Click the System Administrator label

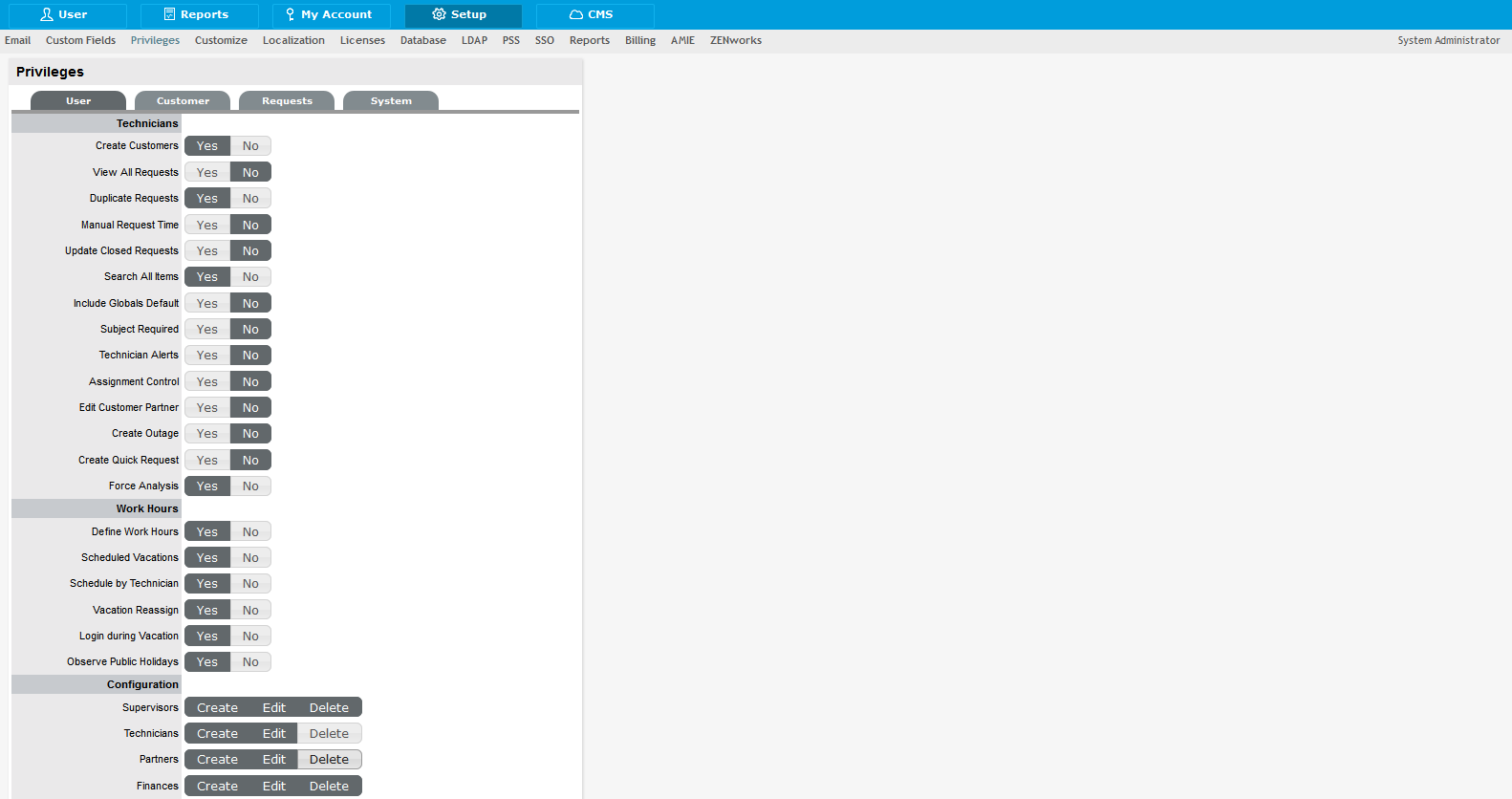[1448, 41]
